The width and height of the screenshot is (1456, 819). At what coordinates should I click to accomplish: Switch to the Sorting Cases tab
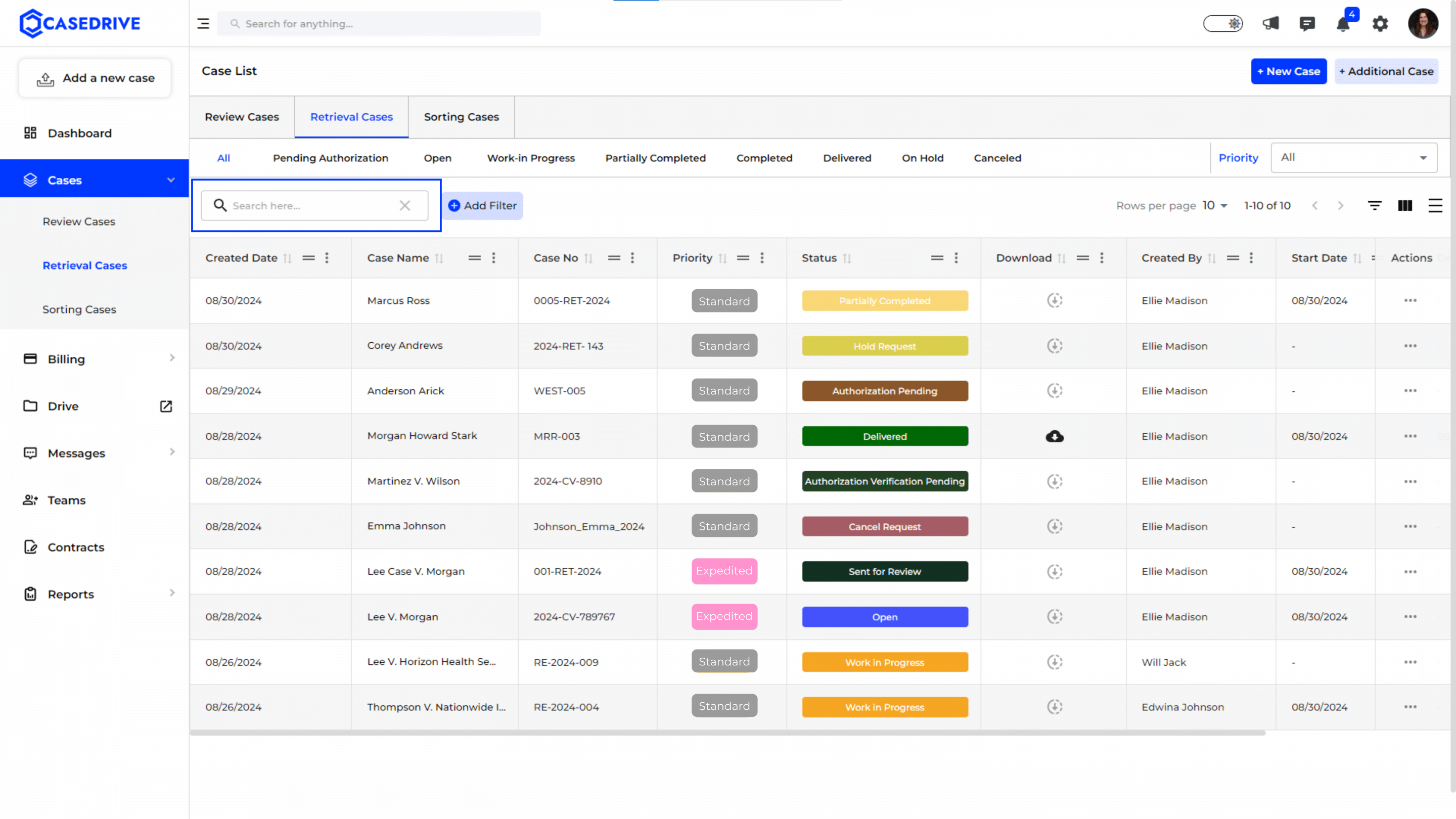(461, 117)
